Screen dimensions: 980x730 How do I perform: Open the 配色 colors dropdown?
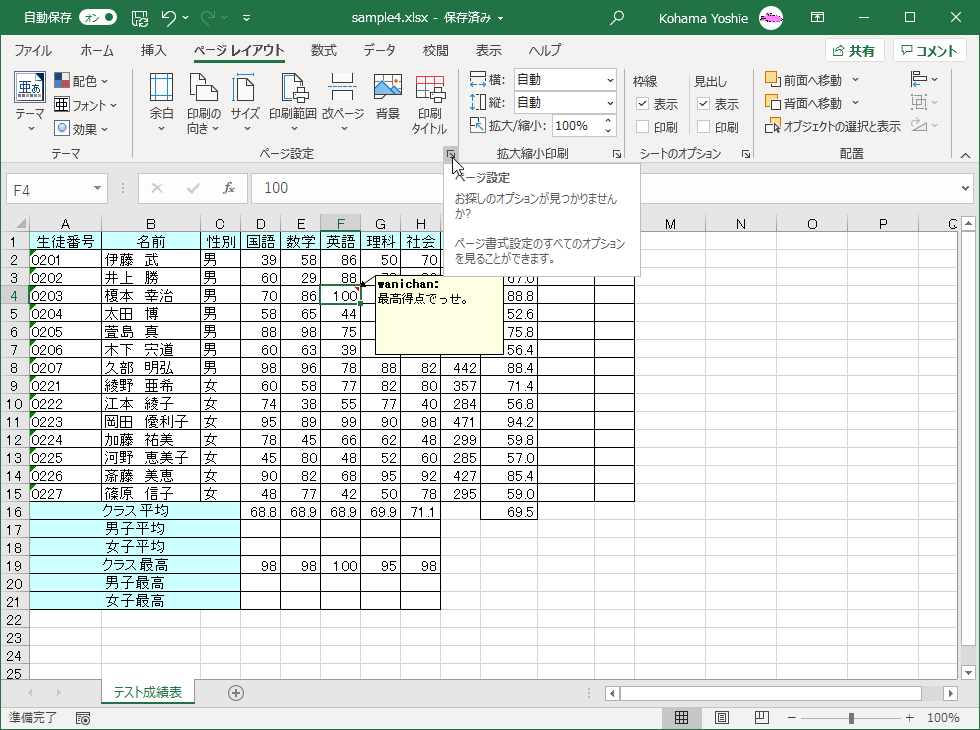(82, 80)
